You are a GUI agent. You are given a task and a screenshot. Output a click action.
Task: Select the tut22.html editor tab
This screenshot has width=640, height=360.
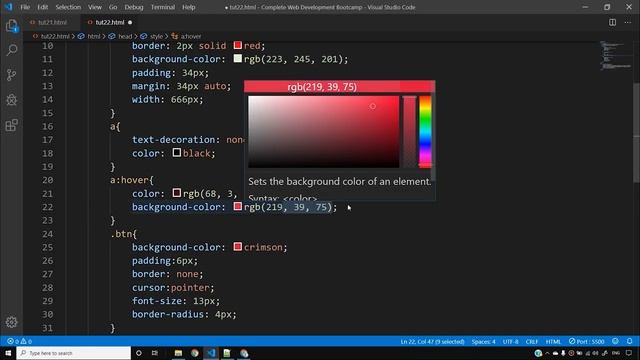pyautogui.click(x=109, y=22)
